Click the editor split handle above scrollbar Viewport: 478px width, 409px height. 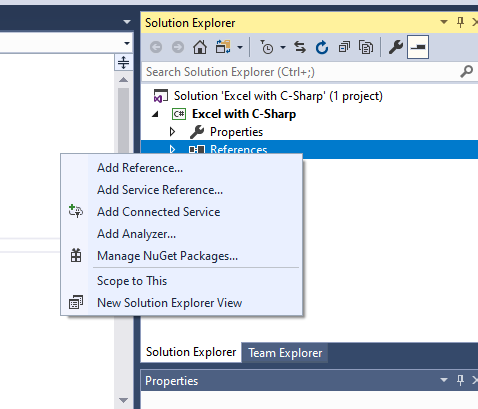tap(123, 62)
